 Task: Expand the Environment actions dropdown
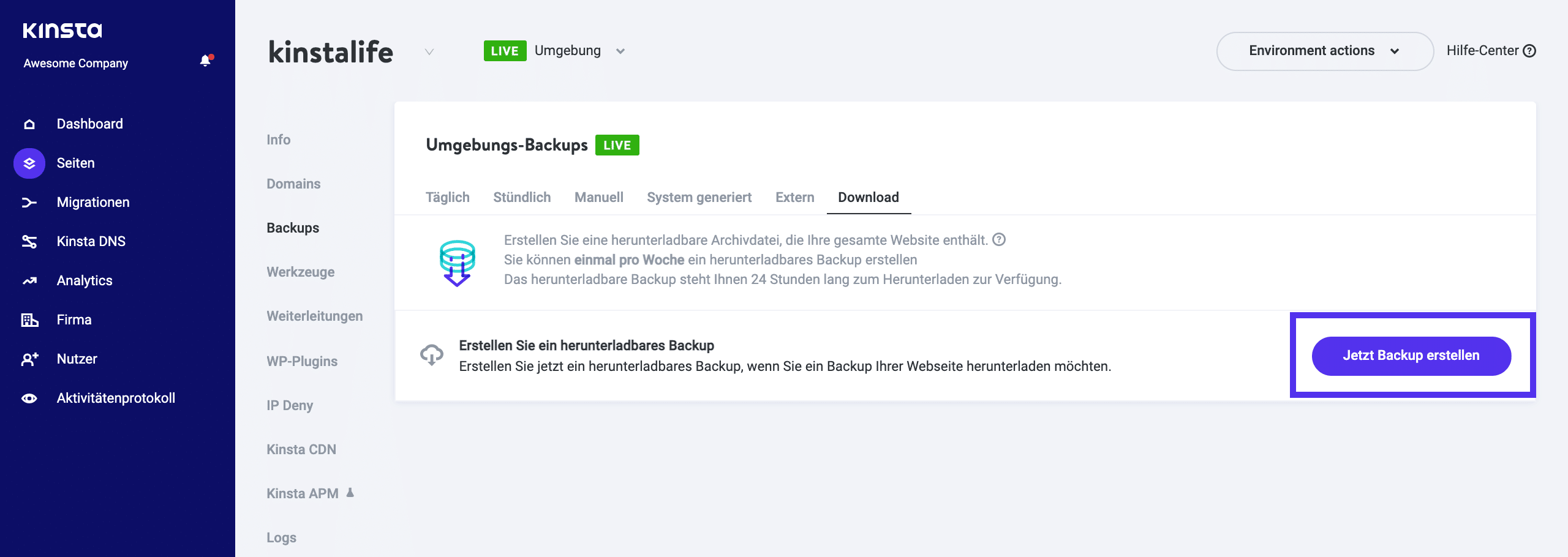point(1324,51)
